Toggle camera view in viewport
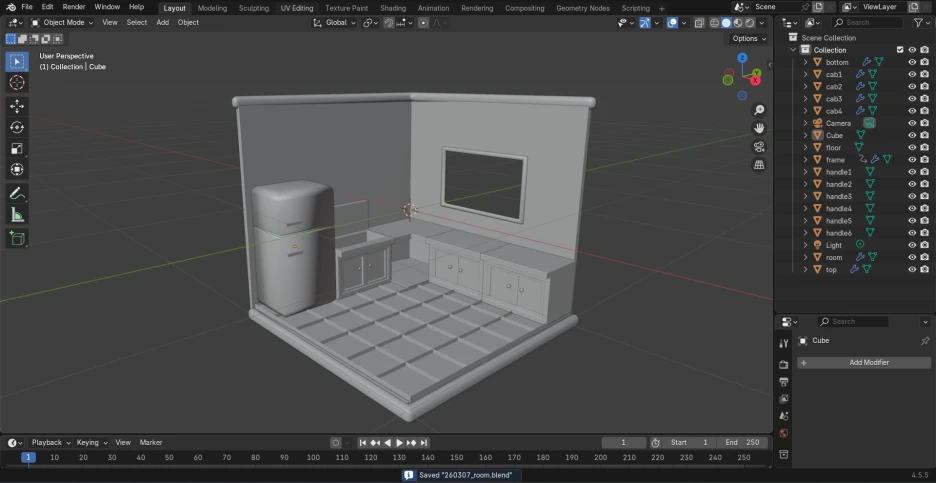Image resolution: width=936 pixels, height=483 pixels. (759, 146)
